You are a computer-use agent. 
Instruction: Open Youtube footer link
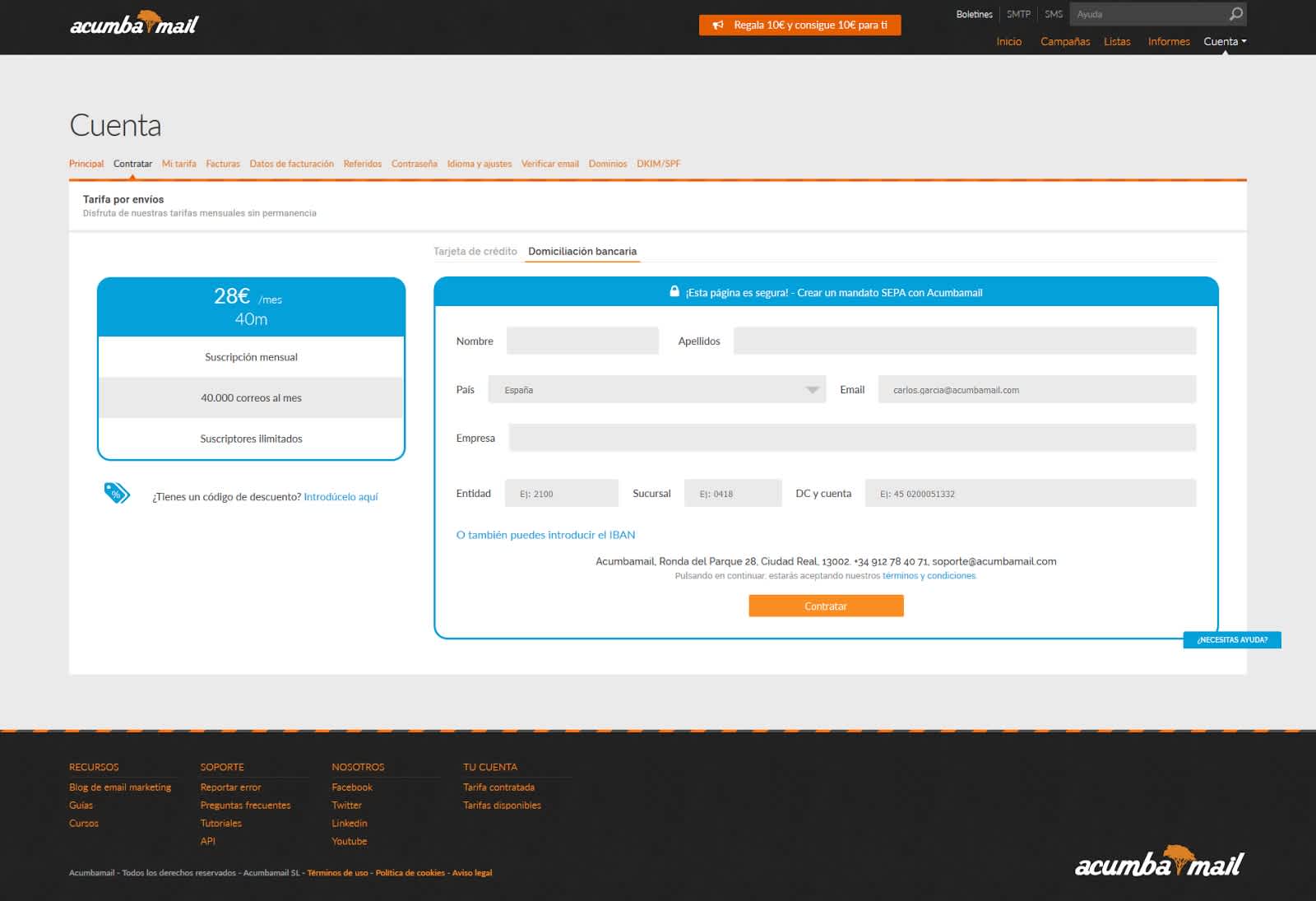[350, 842]
